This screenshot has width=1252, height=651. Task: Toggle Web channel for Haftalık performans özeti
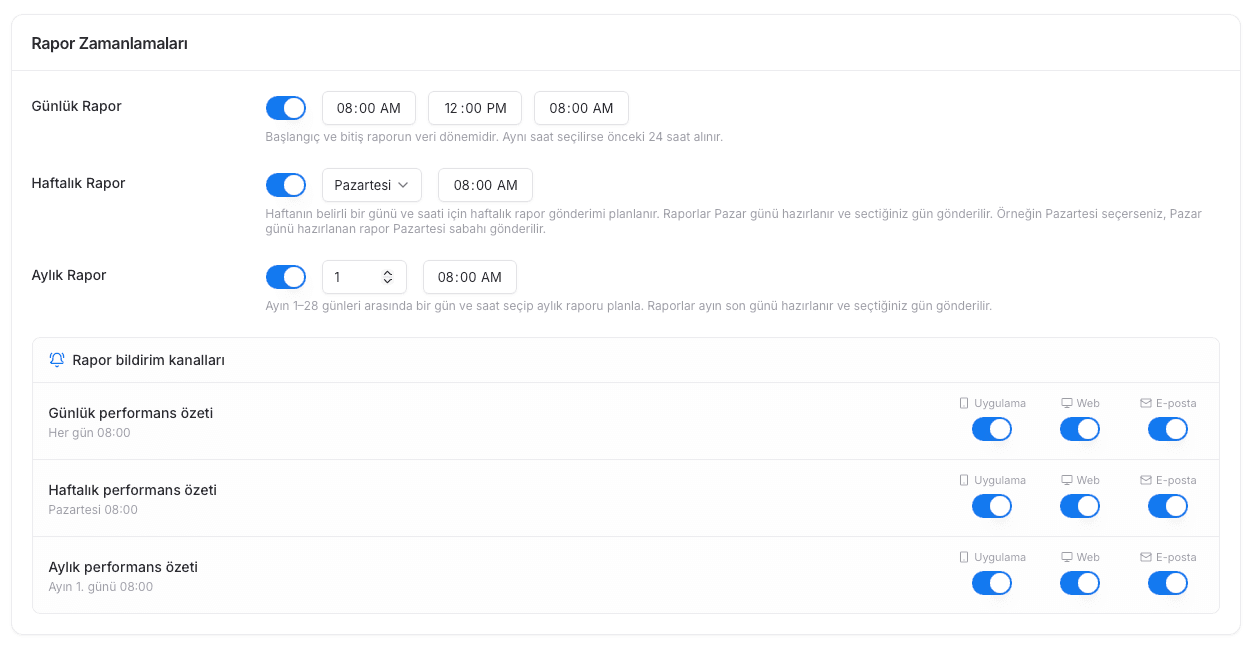click(1080, 506)
